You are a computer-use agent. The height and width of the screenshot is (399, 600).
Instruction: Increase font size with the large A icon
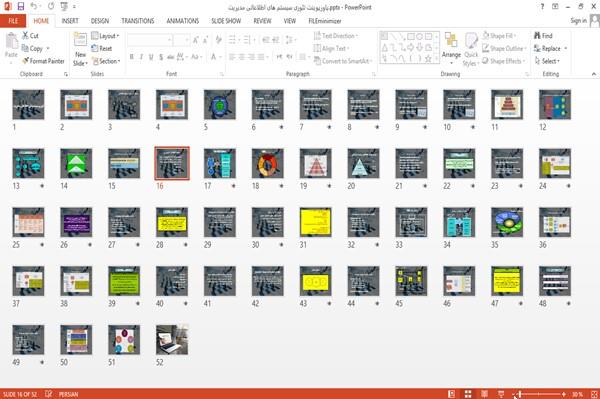coord(196,40)
